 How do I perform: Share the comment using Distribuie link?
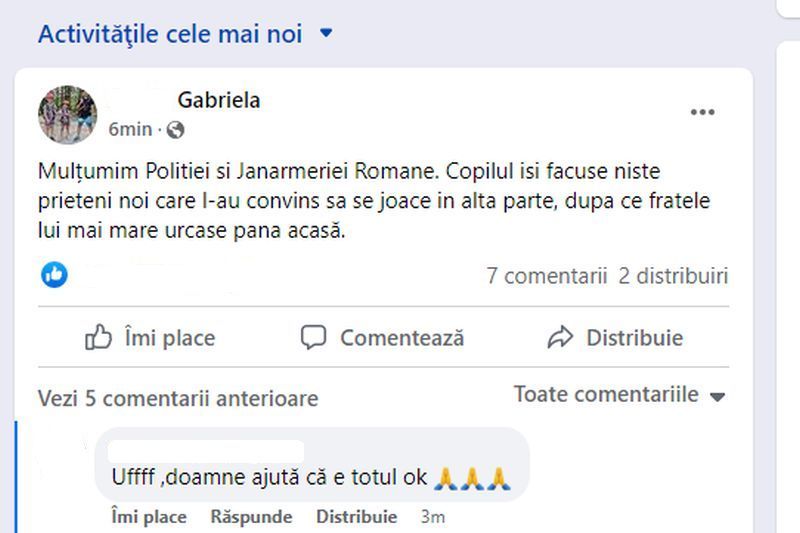pyautogui.click(x=356, y=517)
